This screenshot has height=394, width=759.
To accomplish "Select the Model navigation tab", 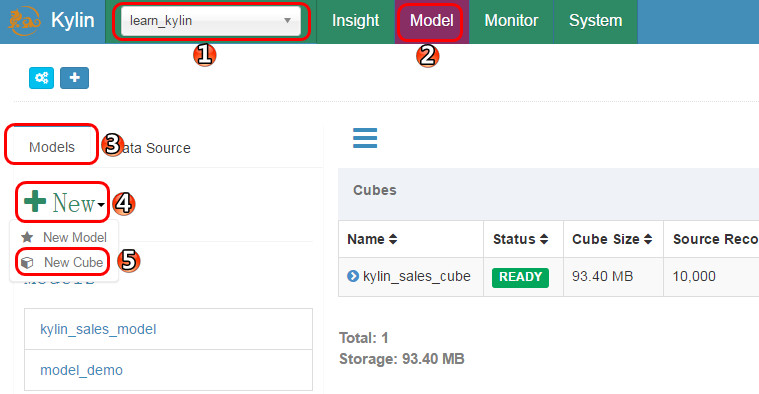I will click(x=431, y=21).
